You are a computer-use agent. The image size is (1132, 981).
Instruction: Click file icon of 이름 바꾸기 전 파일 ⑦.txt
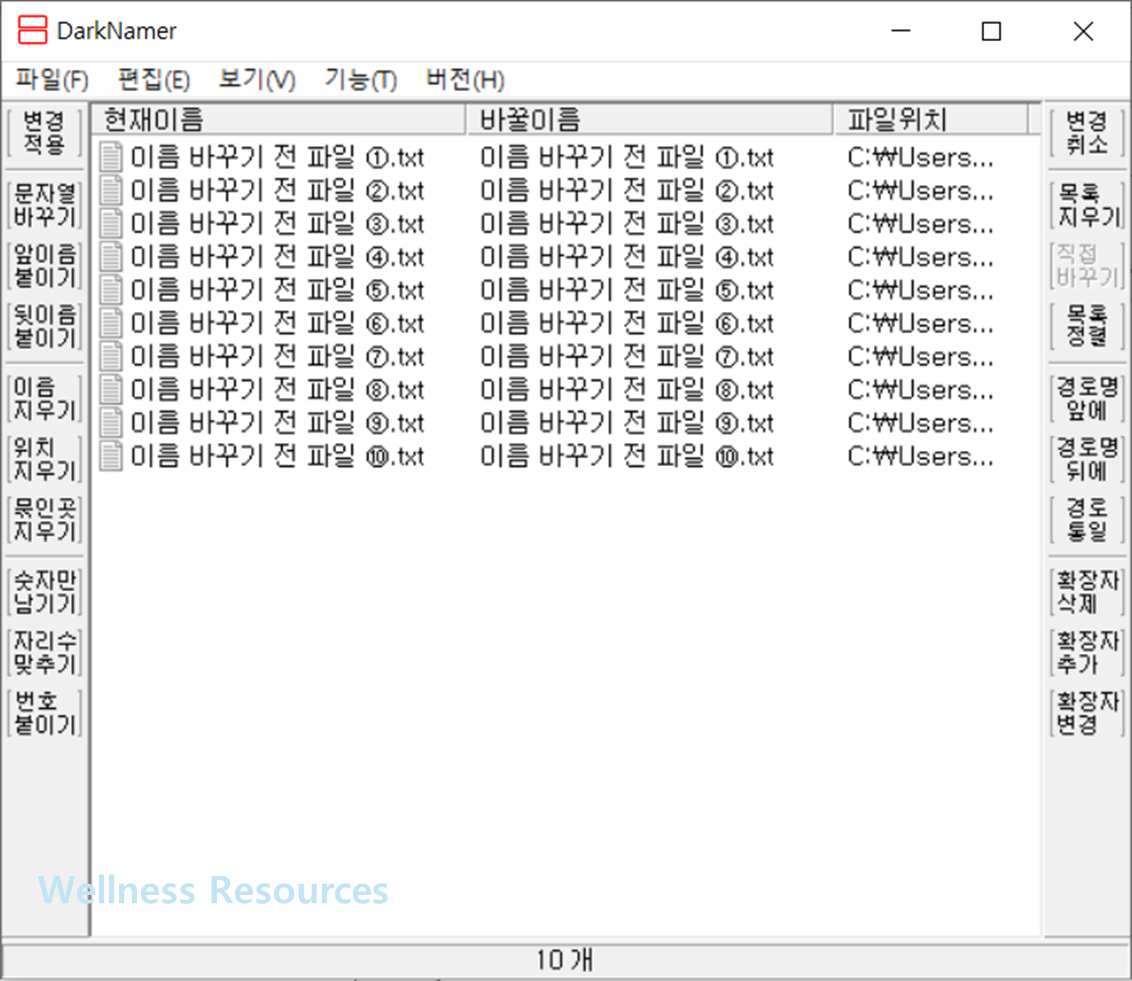pyautogui.click(x=110, y=356)
